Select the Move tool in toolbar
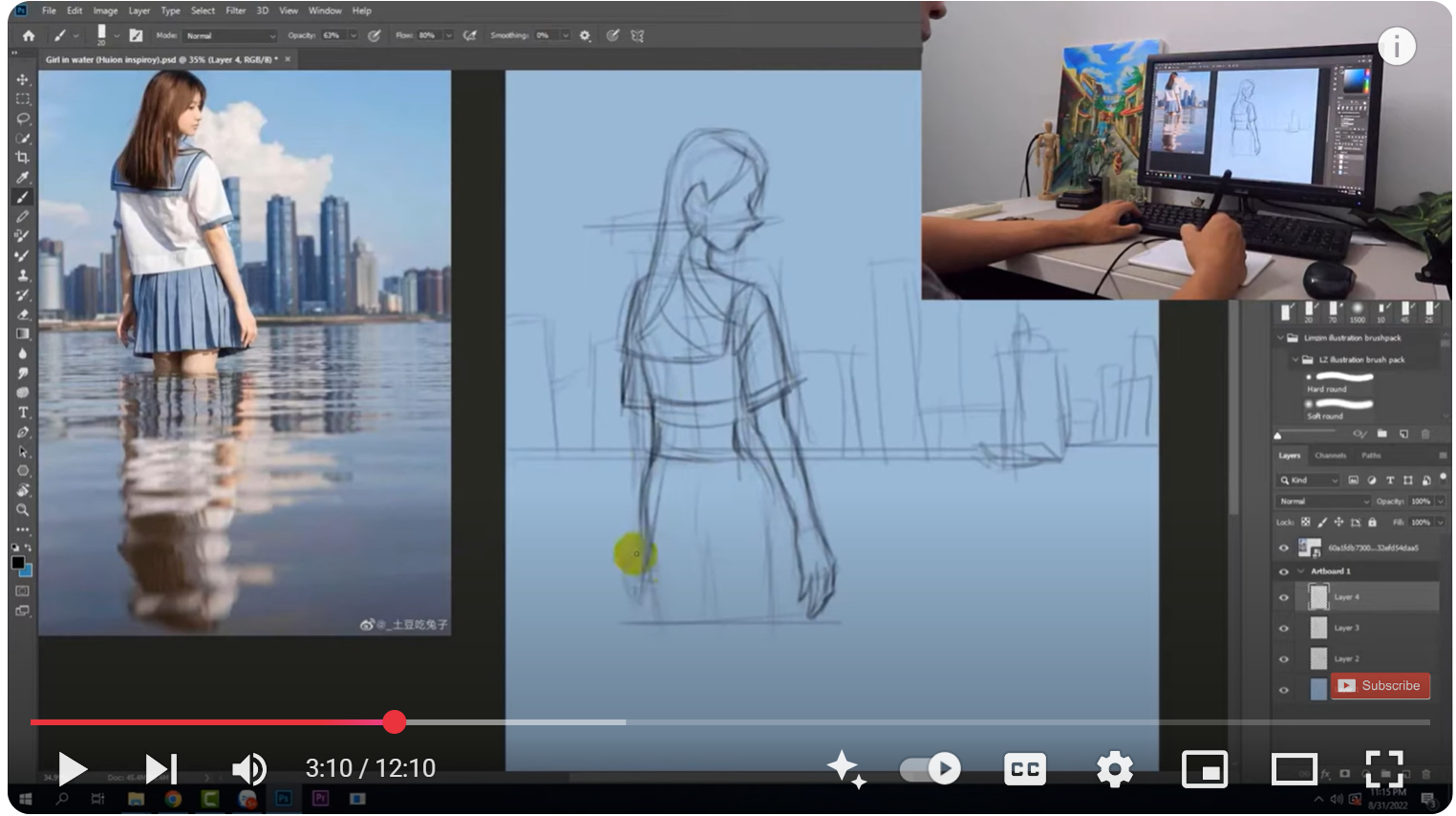 tap(23, 79)
